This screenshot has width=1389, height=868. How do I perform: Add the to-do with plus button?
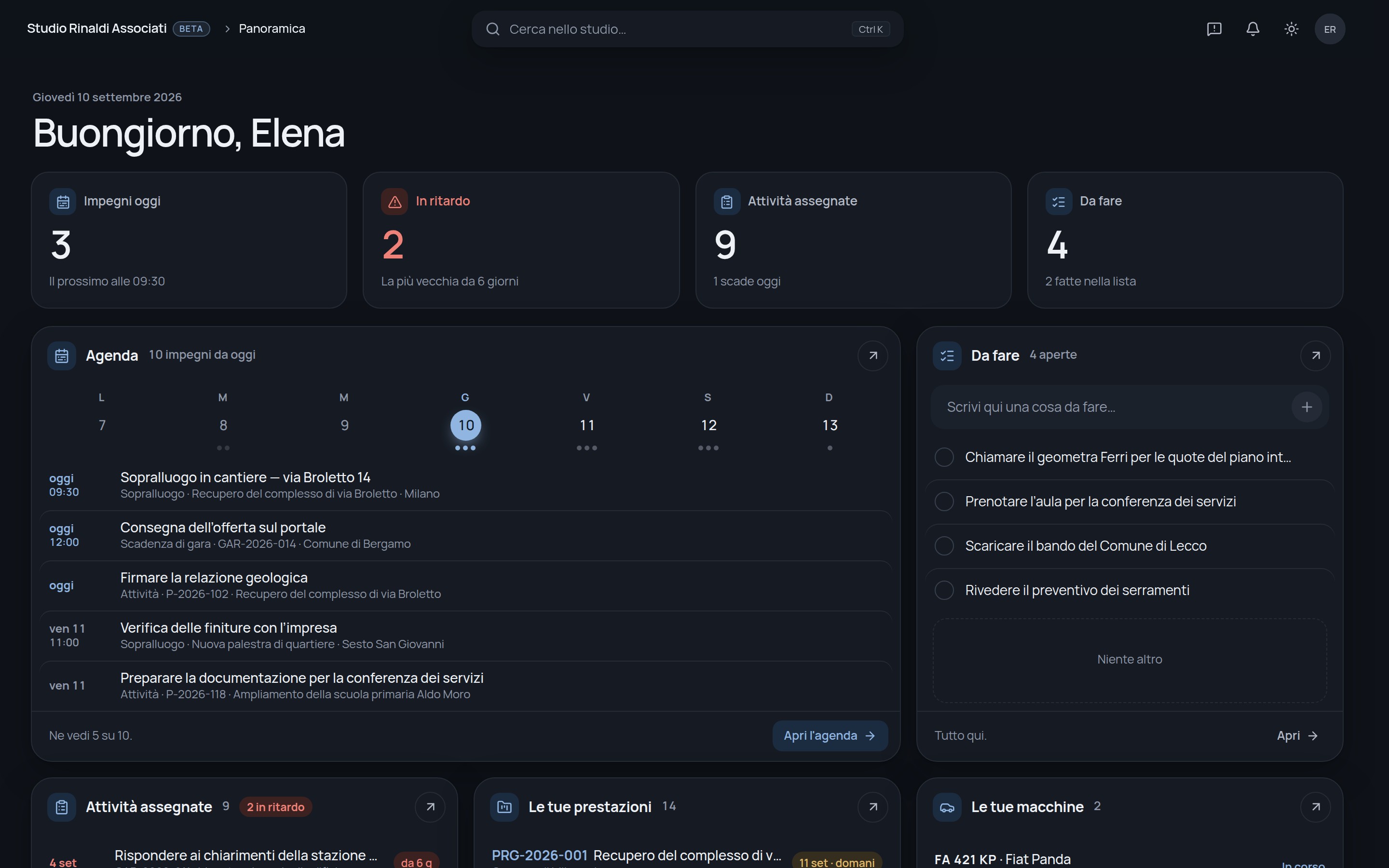click(x=1307, y=407)
